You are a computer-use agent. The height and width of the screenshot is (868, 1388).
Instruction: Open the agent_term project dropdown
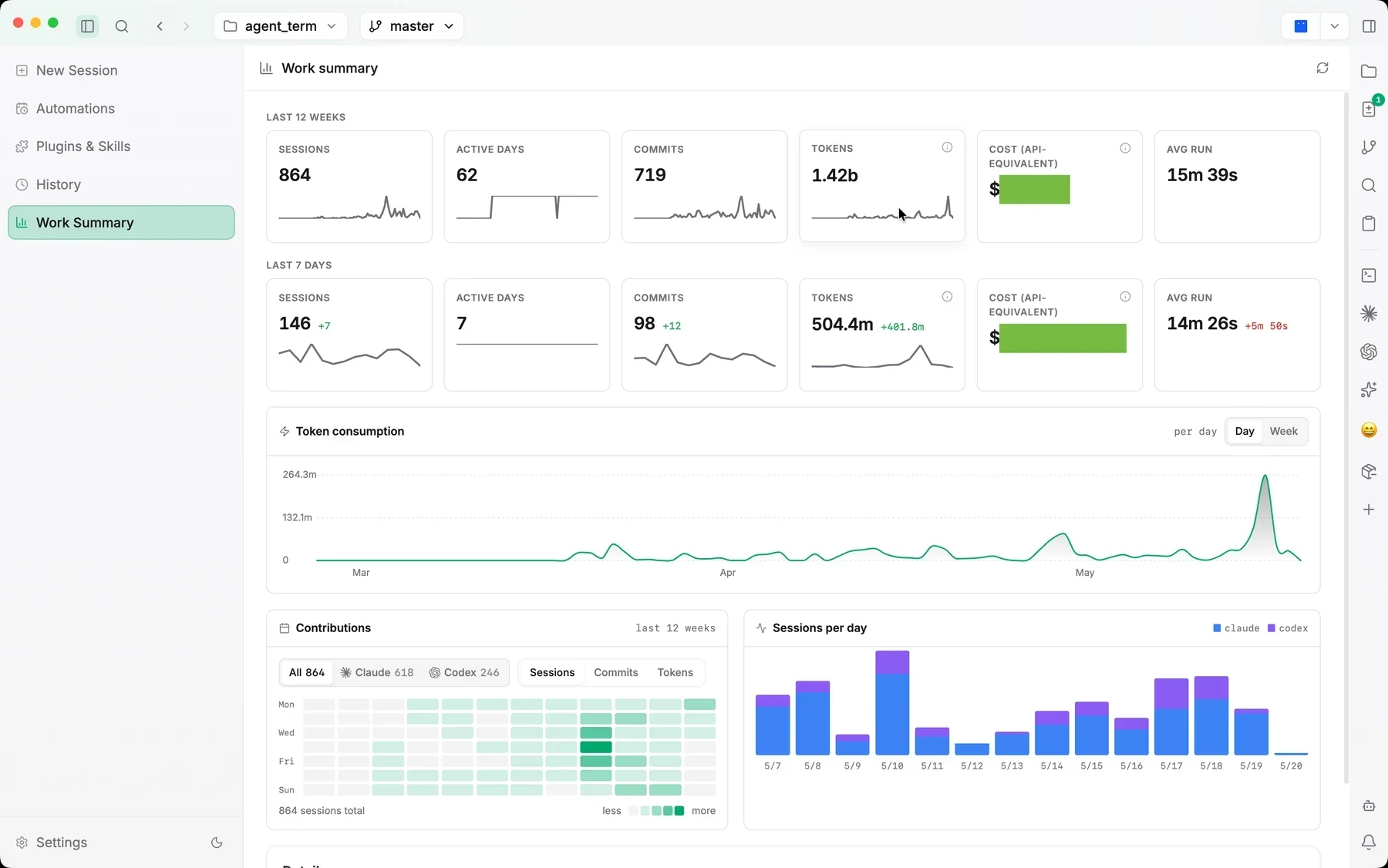pyautogui.click(x=281, y=26)
